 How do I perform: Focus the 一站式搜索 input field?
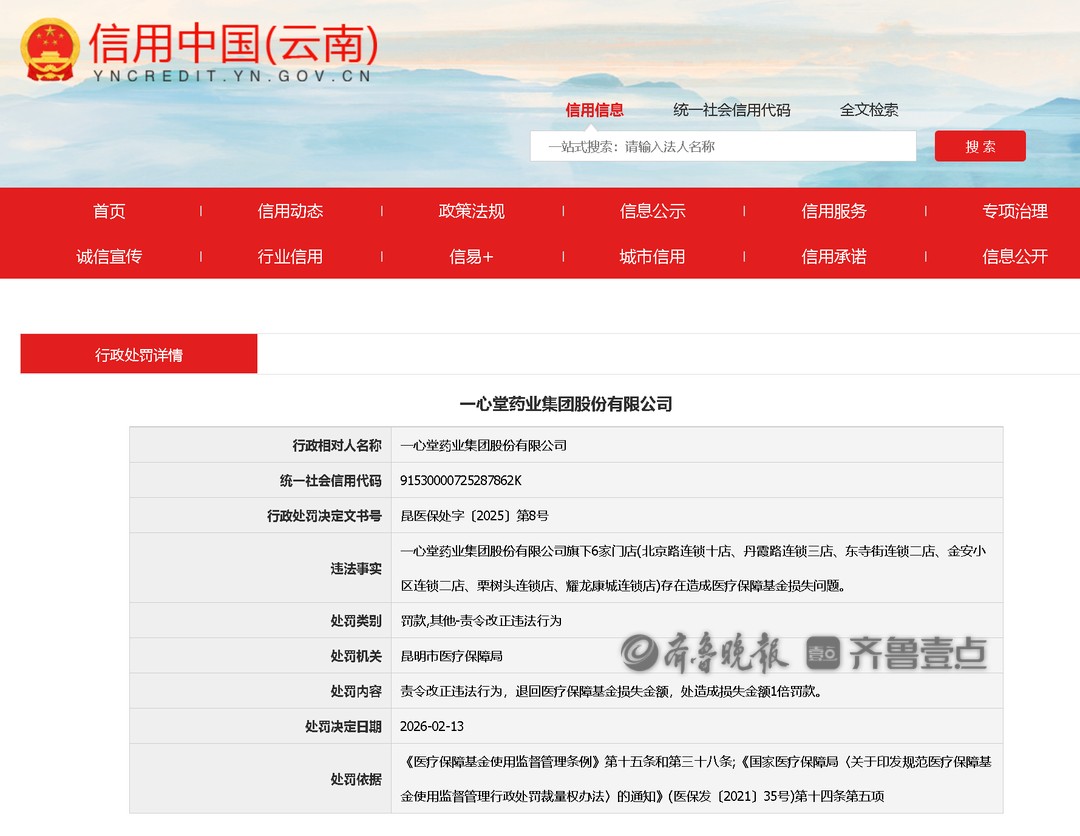(x=722, y=146)
